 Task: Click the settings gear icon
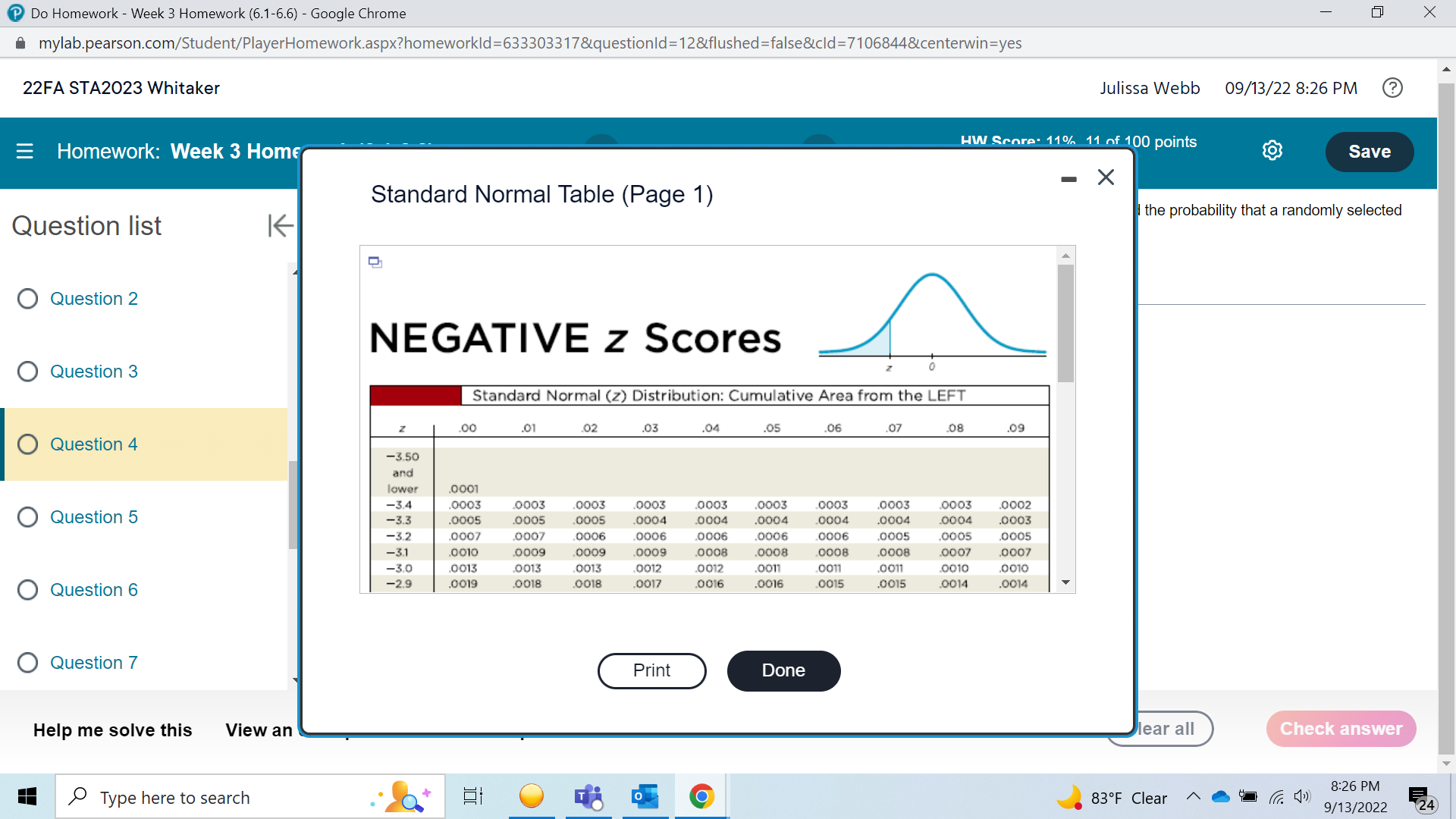click(x=1272, y=150)
